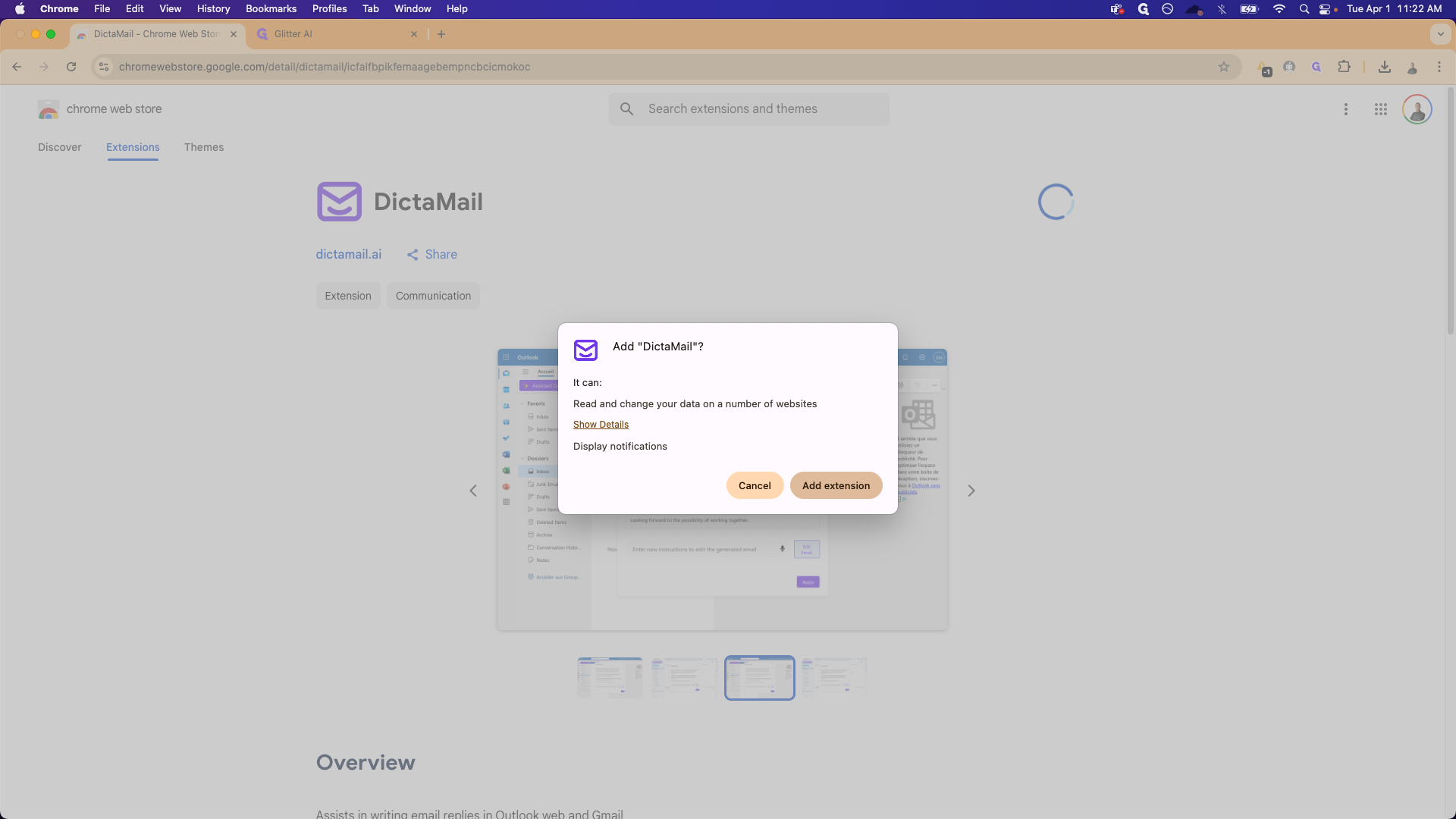Select the first screenshot thumbnail
Viewport: 1456px width, 819px height.
point(610,677)
